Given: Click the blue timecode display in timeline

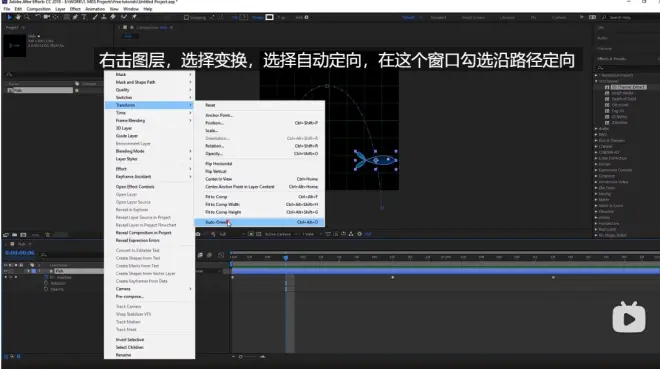Looking at the screenshot, I should pyautogui.click(x=19, y=253).
